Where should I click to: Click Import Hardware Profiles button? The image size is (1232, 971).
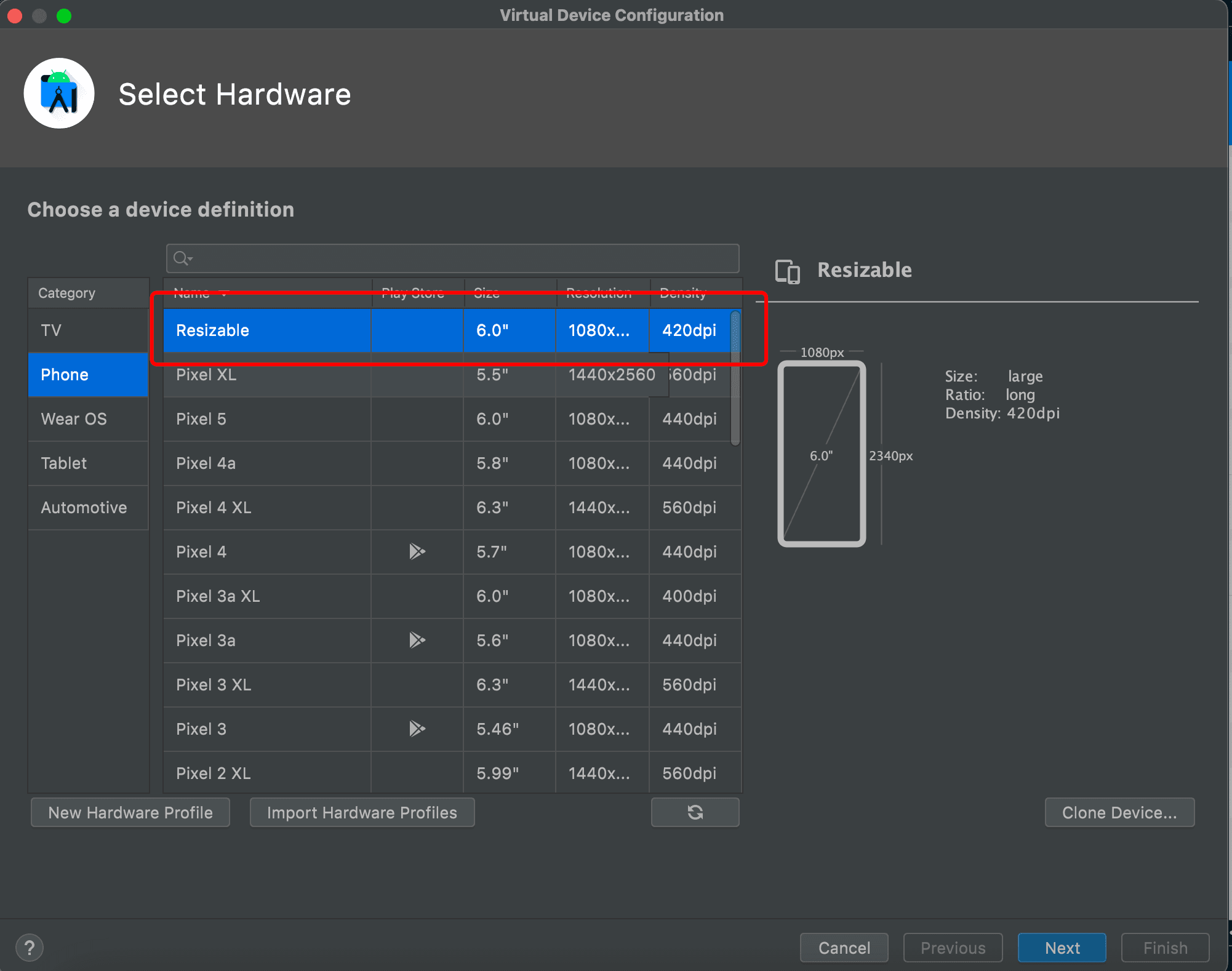[362, 812]
